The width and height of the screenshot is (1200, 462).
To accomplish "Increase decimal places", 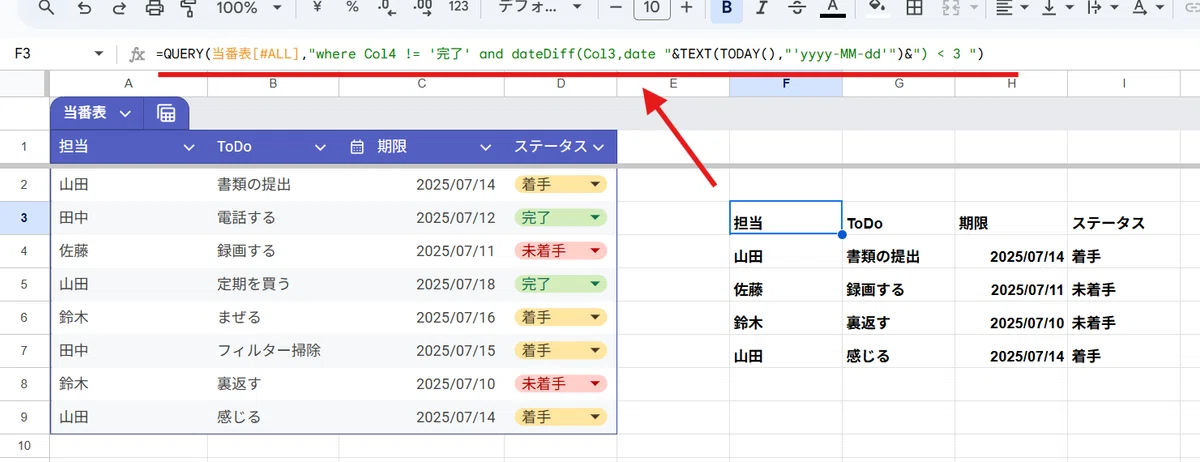I will tap(422, 8).
